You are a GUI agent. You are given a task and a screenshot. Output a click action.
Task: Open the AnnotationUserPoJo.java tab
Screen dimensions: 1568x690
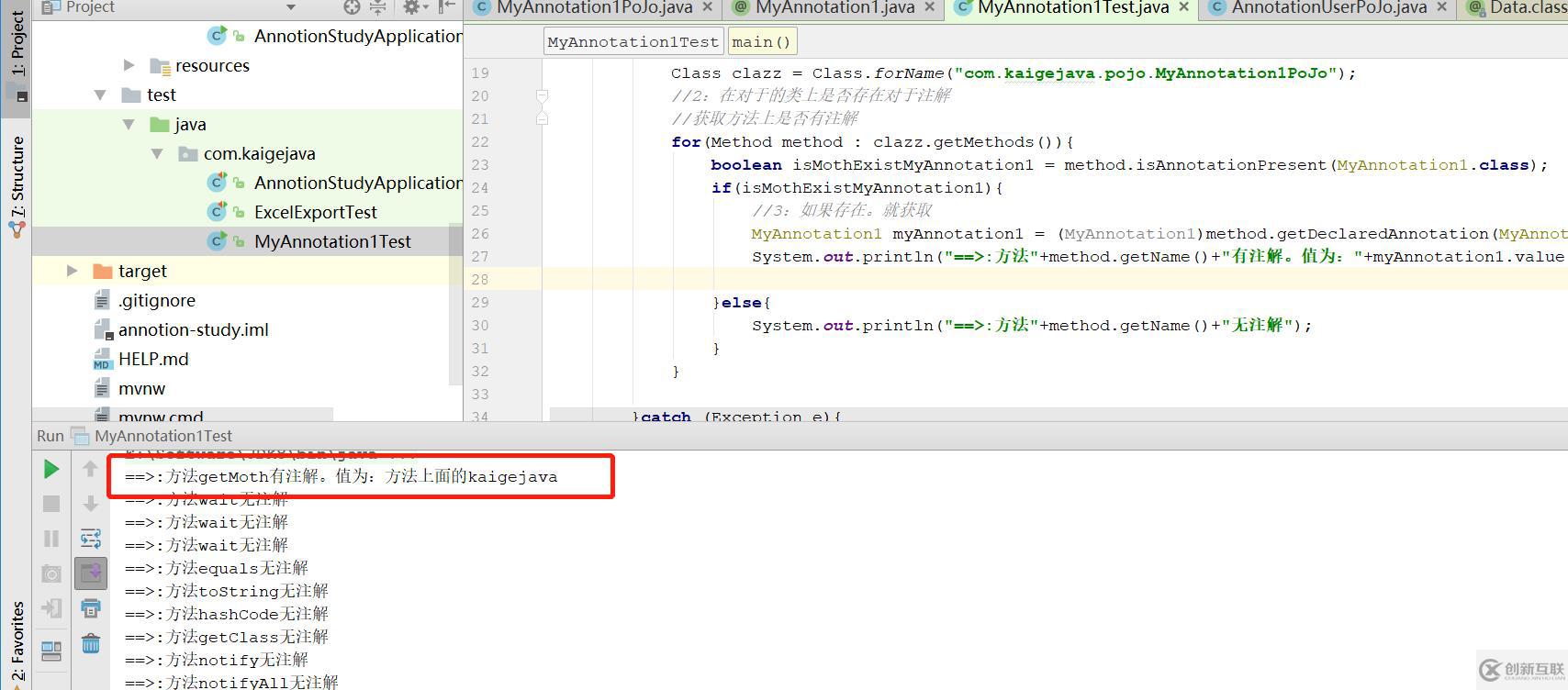[1328, 7]
